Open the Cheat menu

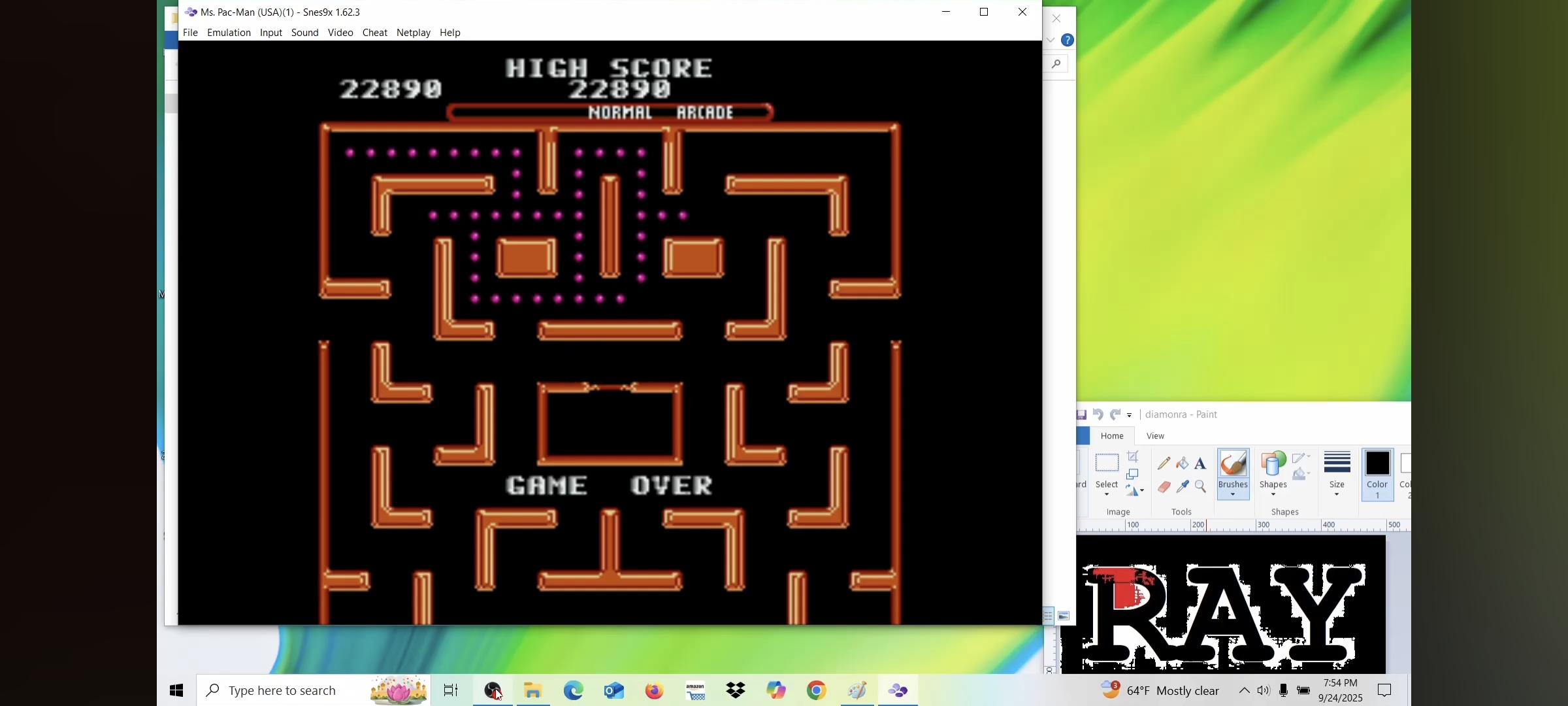(374, 33)
